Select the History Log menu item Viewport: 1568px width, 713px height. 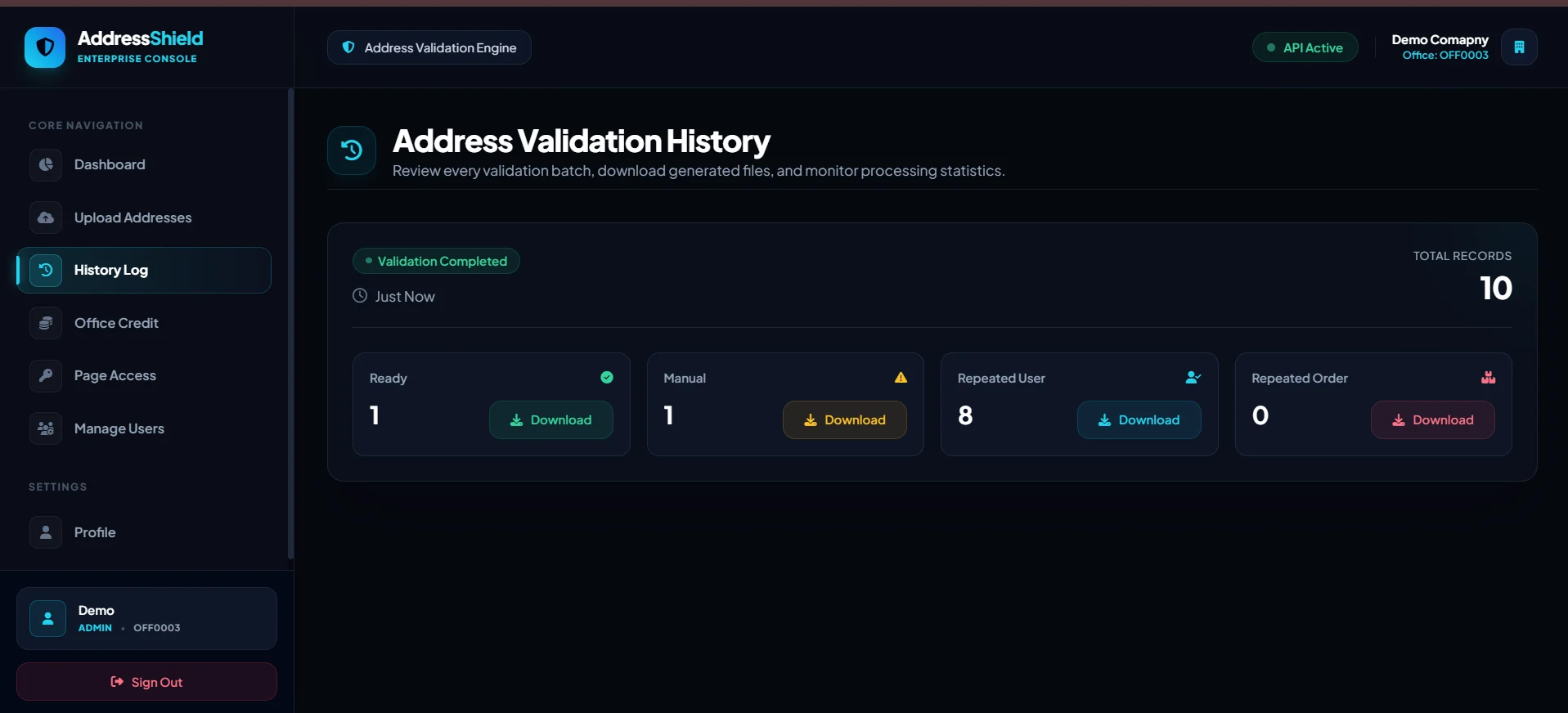[x=144, y=270]
